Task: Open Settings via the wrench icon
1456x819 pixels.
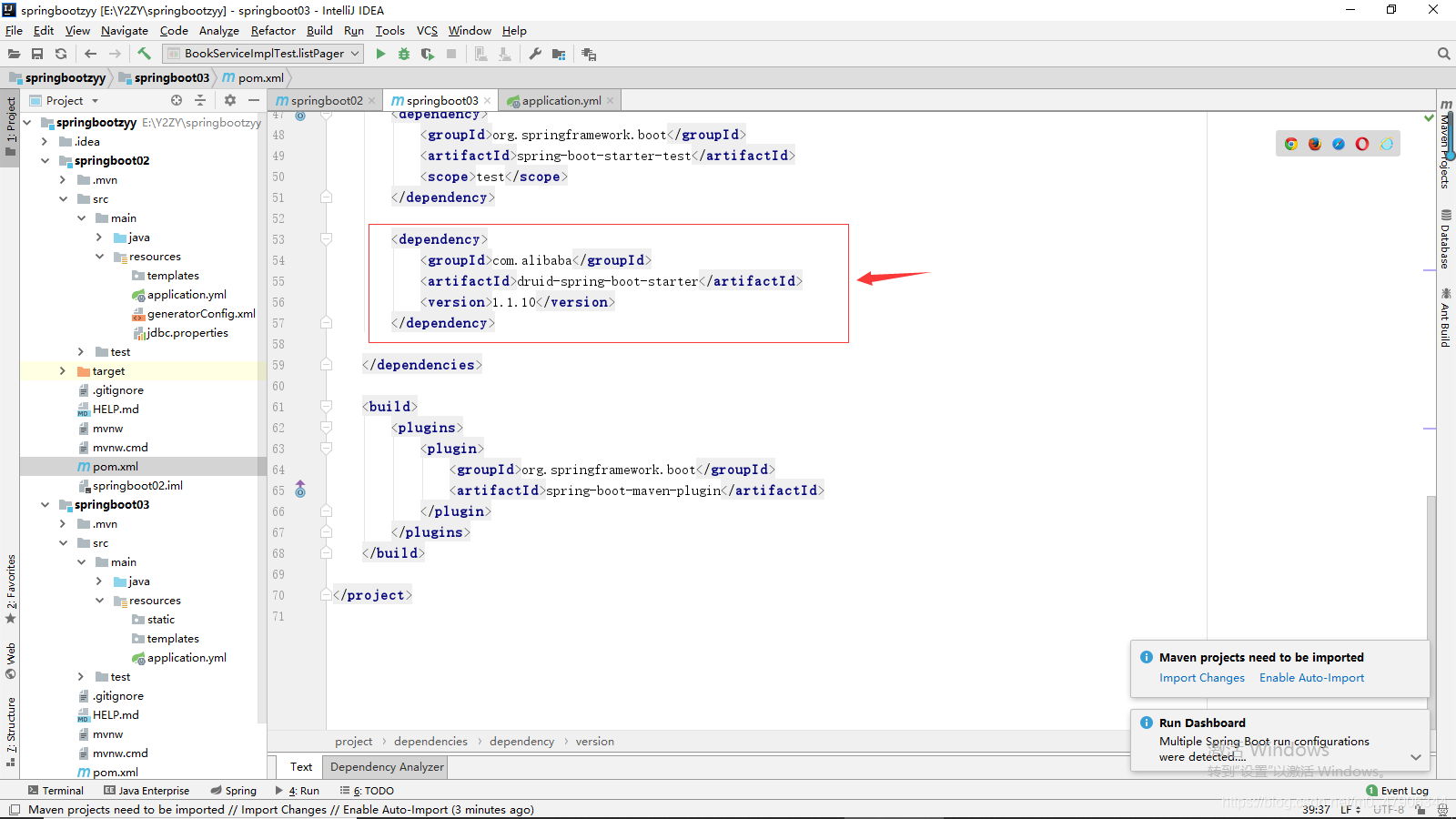Action: click(535, 54)
